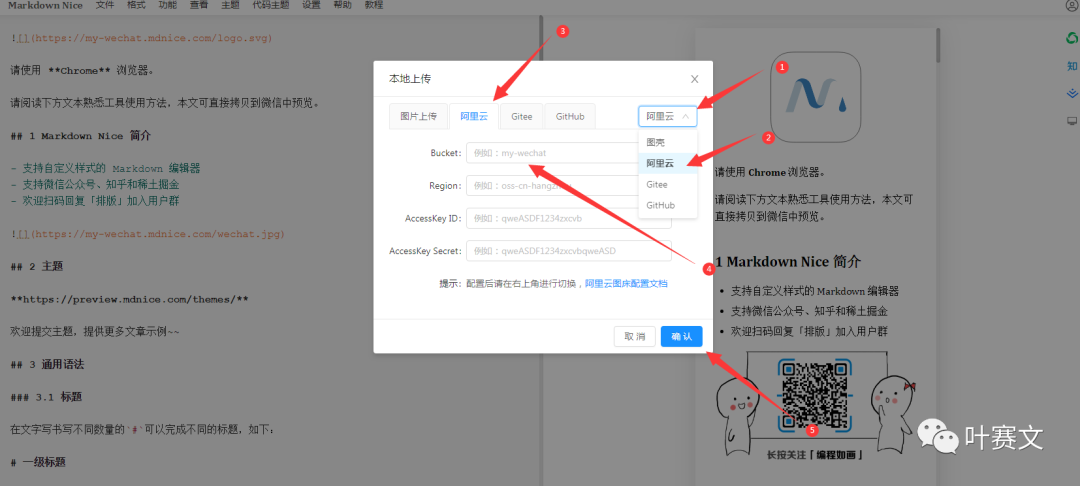Choose 图壳 from the dropdown list
The width and height of the screenshot is (1080, 486).
click(667, 142)
